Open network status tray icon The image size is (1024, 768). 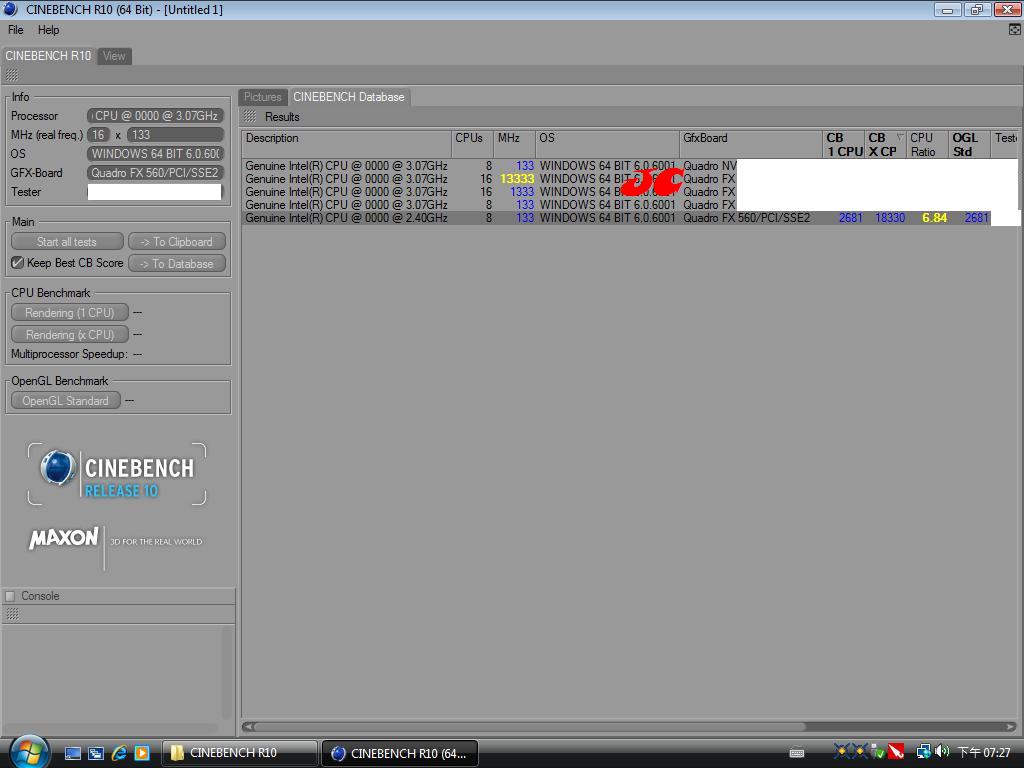point(923,752)
